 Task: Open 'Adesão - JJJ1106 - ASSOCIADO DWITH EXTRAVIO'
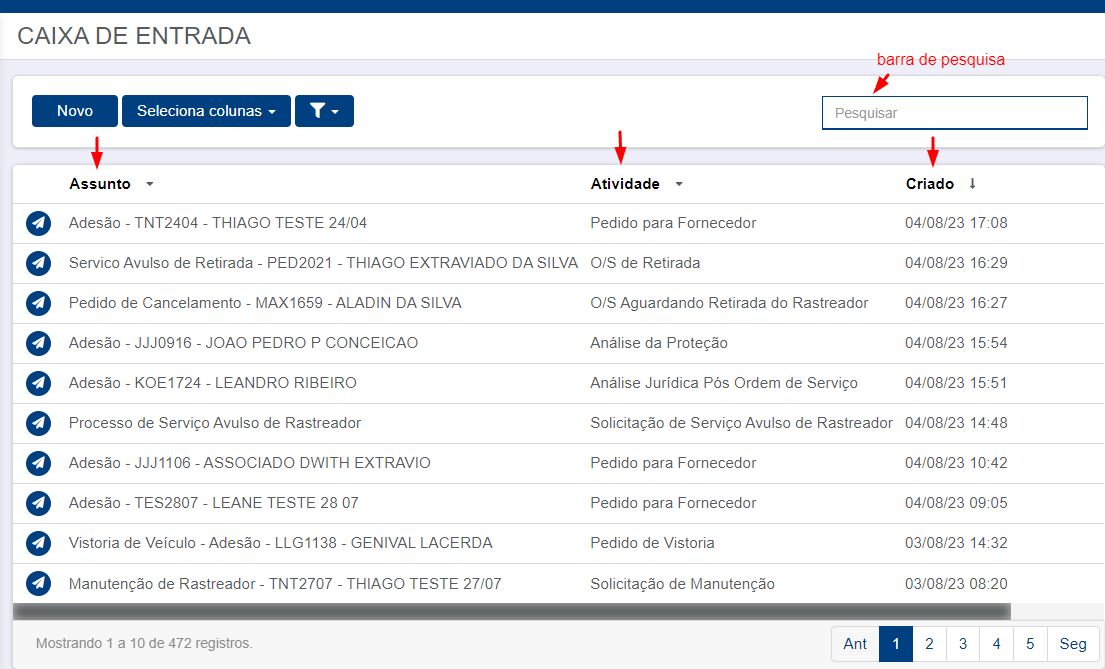(249, 463)
